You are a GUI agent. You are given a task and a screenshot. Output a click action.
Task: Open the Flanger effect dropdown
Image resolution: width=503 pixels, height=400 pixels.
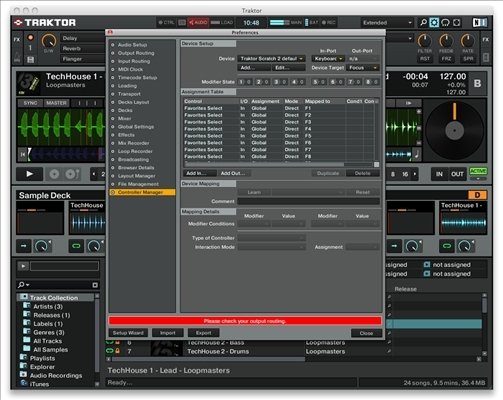click(83, 59)
